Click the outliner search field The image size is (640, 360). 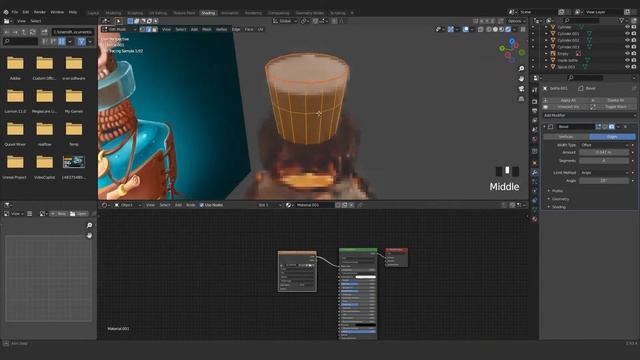point(582,20)
